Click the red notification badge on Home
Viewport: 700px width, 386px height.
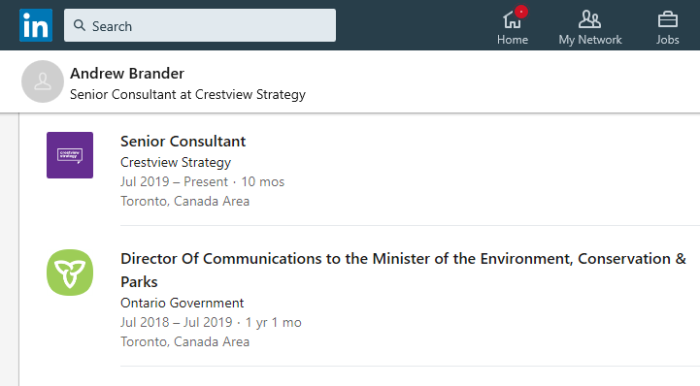pyautogui.click(x=521, y=12)
